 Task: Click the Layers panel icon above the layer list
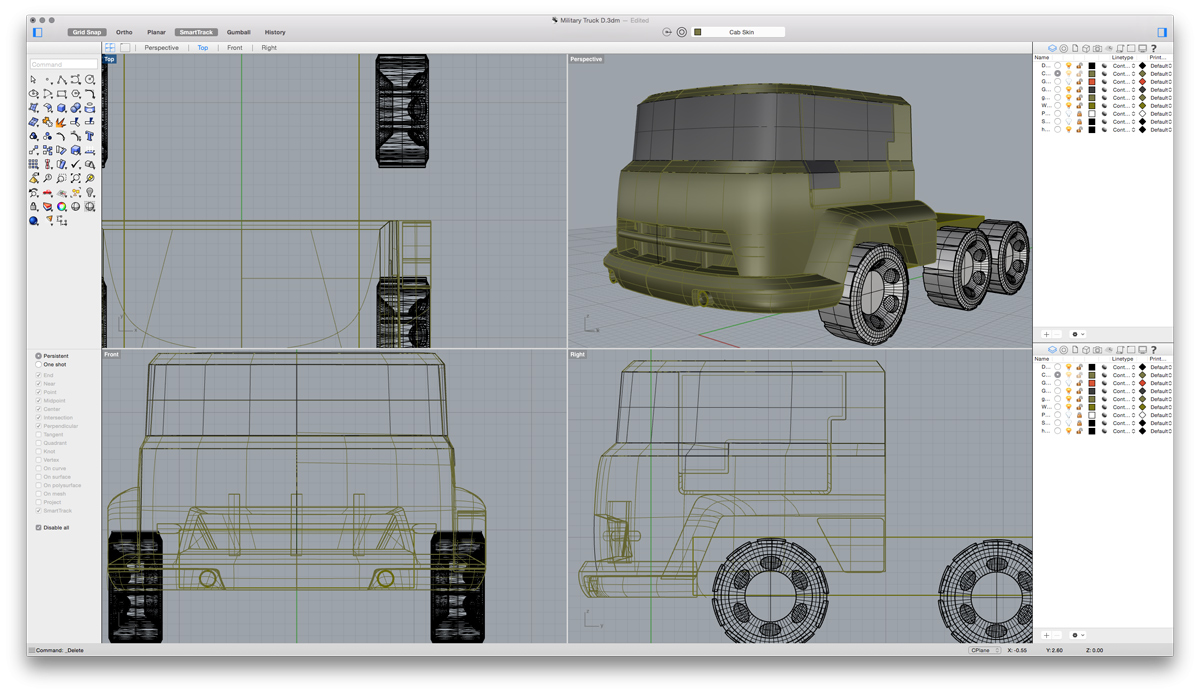(1053, 48)
